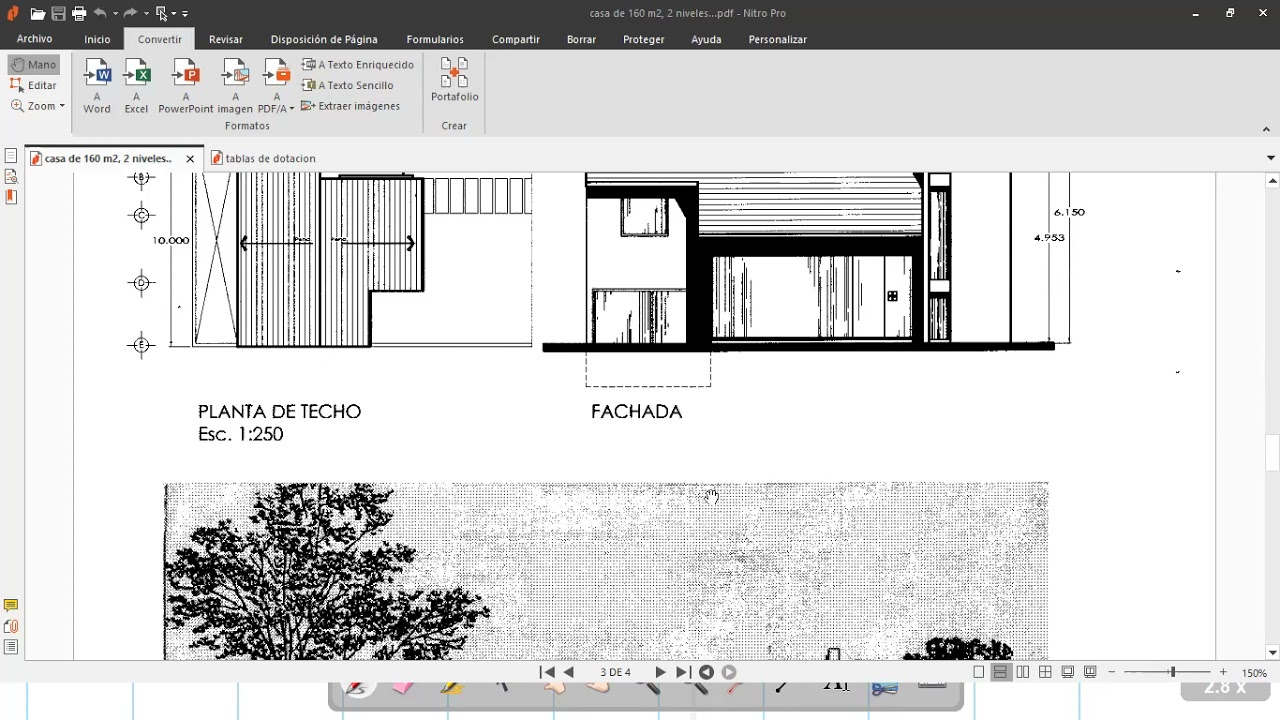The height and width of the screenshot is (720, 1280).
Task: Open the Borrar ribbon tab
Action: 581,39
